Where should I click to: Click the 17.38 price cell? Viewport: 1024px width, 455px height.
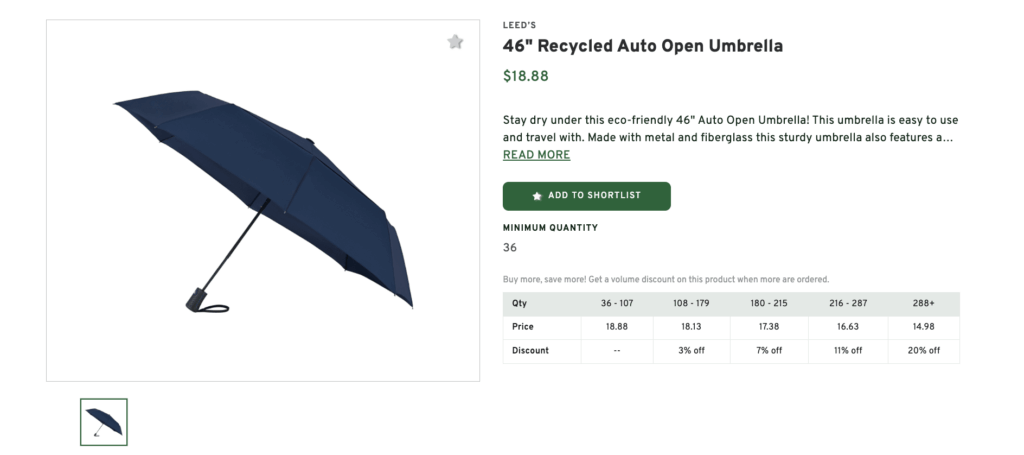769,327
